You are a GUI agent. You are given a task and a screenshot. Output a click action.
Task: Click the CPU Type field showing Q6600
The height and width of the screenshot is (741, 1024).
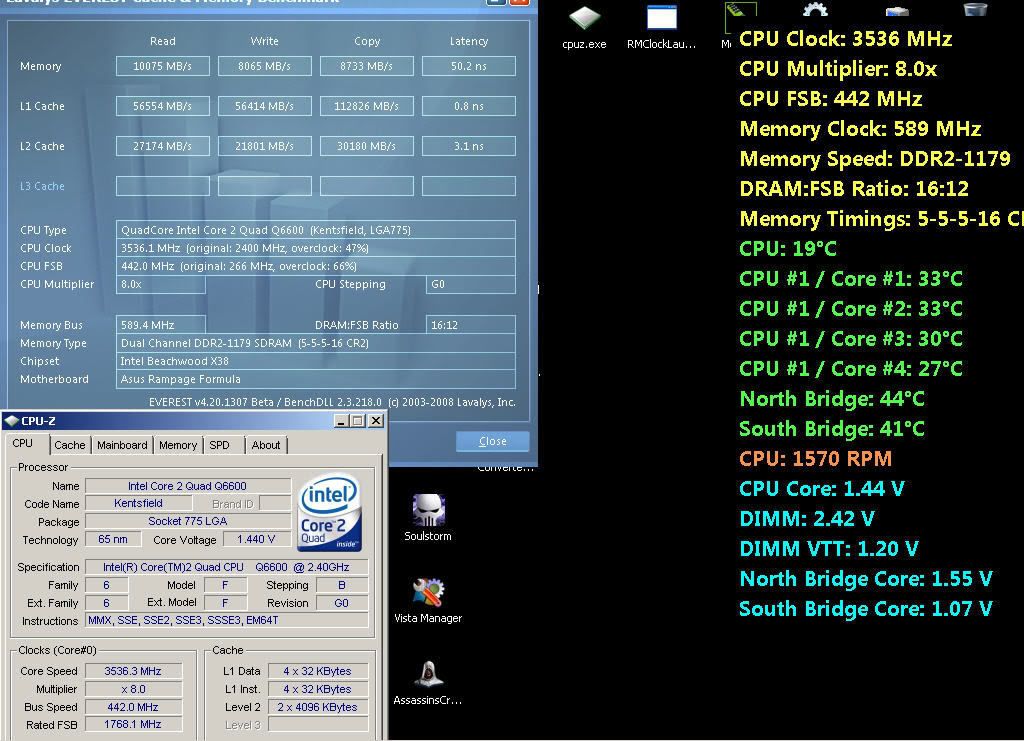coord(315,230)
